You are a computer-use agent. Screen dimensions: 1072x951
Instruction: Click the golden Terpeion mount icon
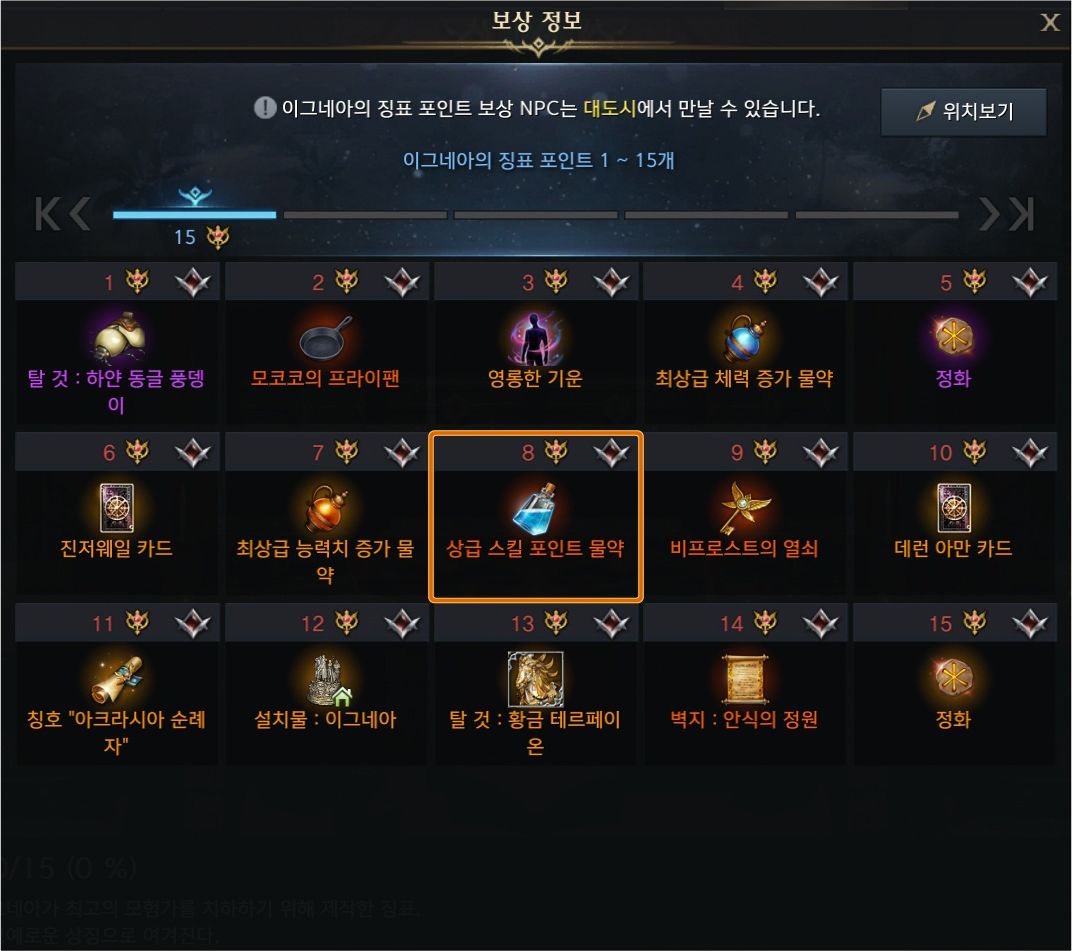point(535,678)
